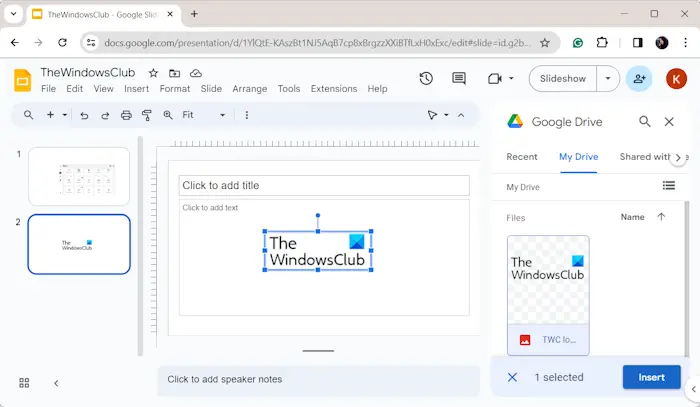Open the Format menu
The image size is (700, 407).
(x=175, y=89)
